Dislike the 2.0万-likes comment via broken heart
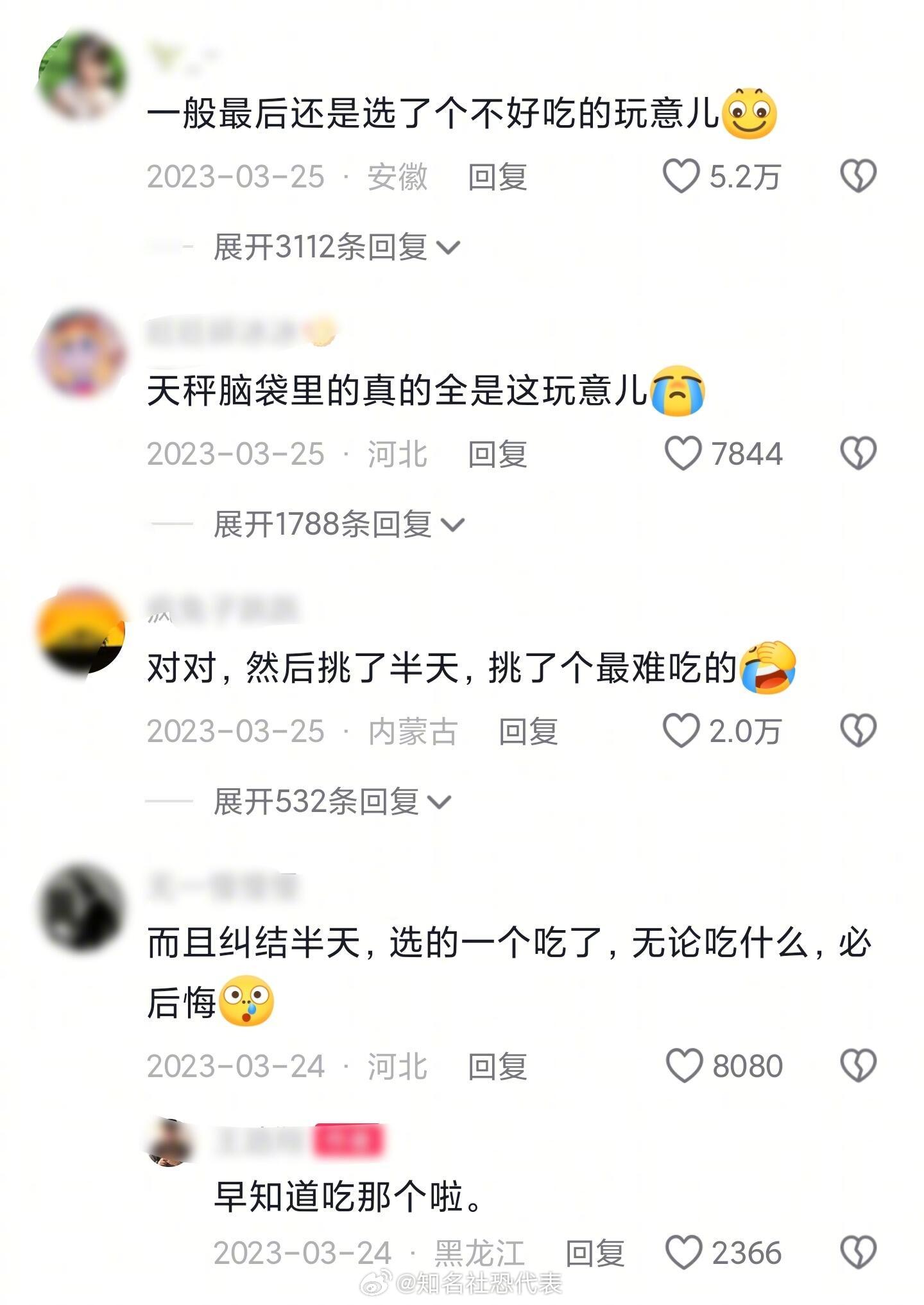 point(859,731)
